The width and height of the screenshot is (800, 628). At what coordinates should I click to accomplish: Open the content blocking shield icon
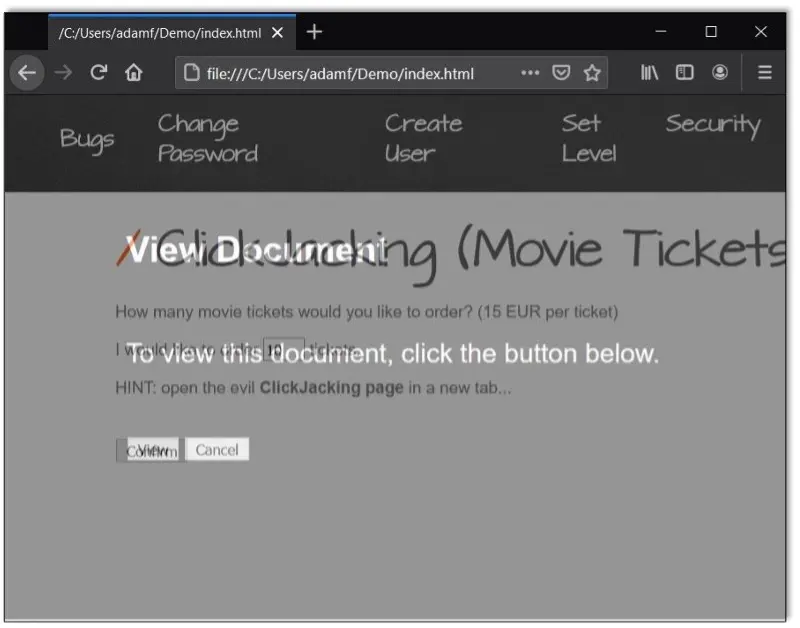(x=561, y=72)
